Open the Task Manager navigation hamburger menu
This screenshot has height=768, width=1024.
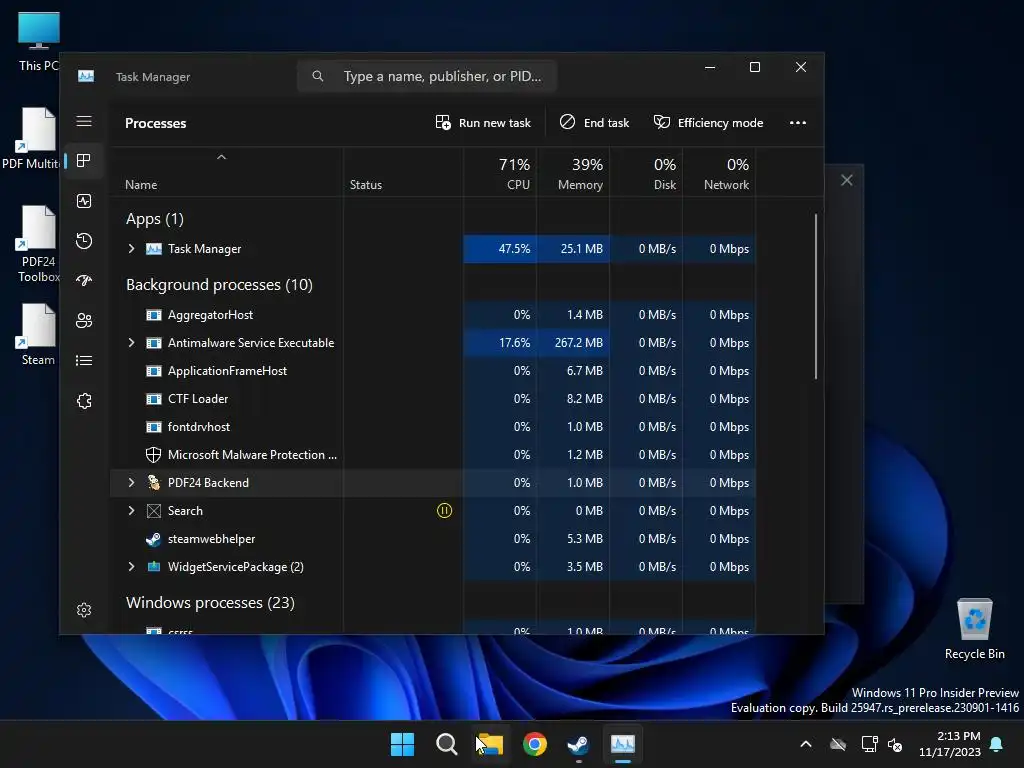(84, 121)
